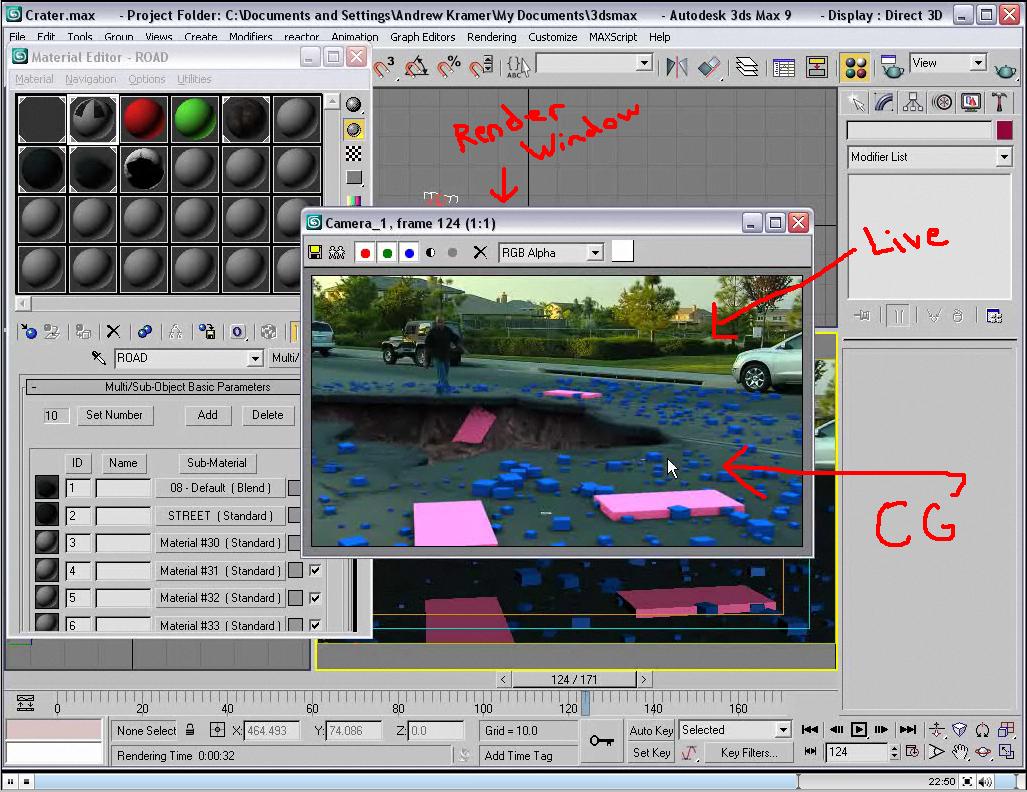This screenshot has width=1027, height=792.
Task: Click the object color swatch in Modify panel
Action: tap(1004, 130)
